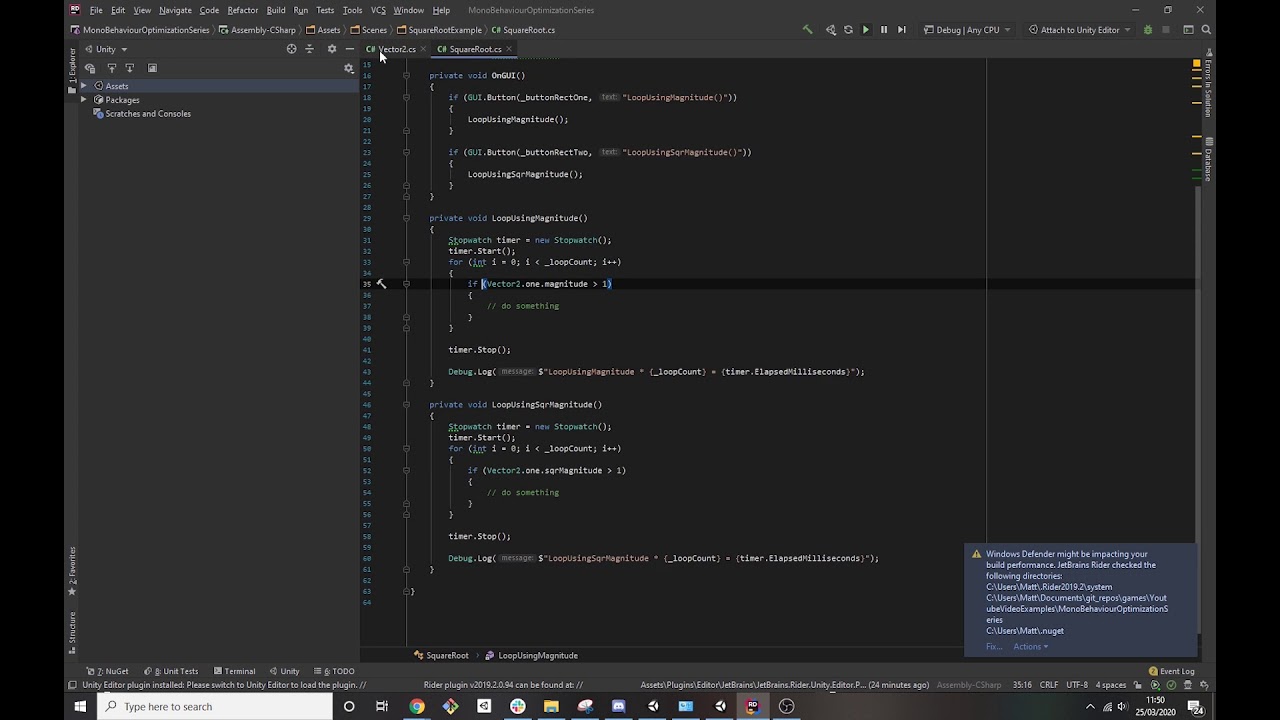Click the locate/scroll-from-source target icon in Explorer
This screenshot has height=720, width=1280.
point(292,49)
